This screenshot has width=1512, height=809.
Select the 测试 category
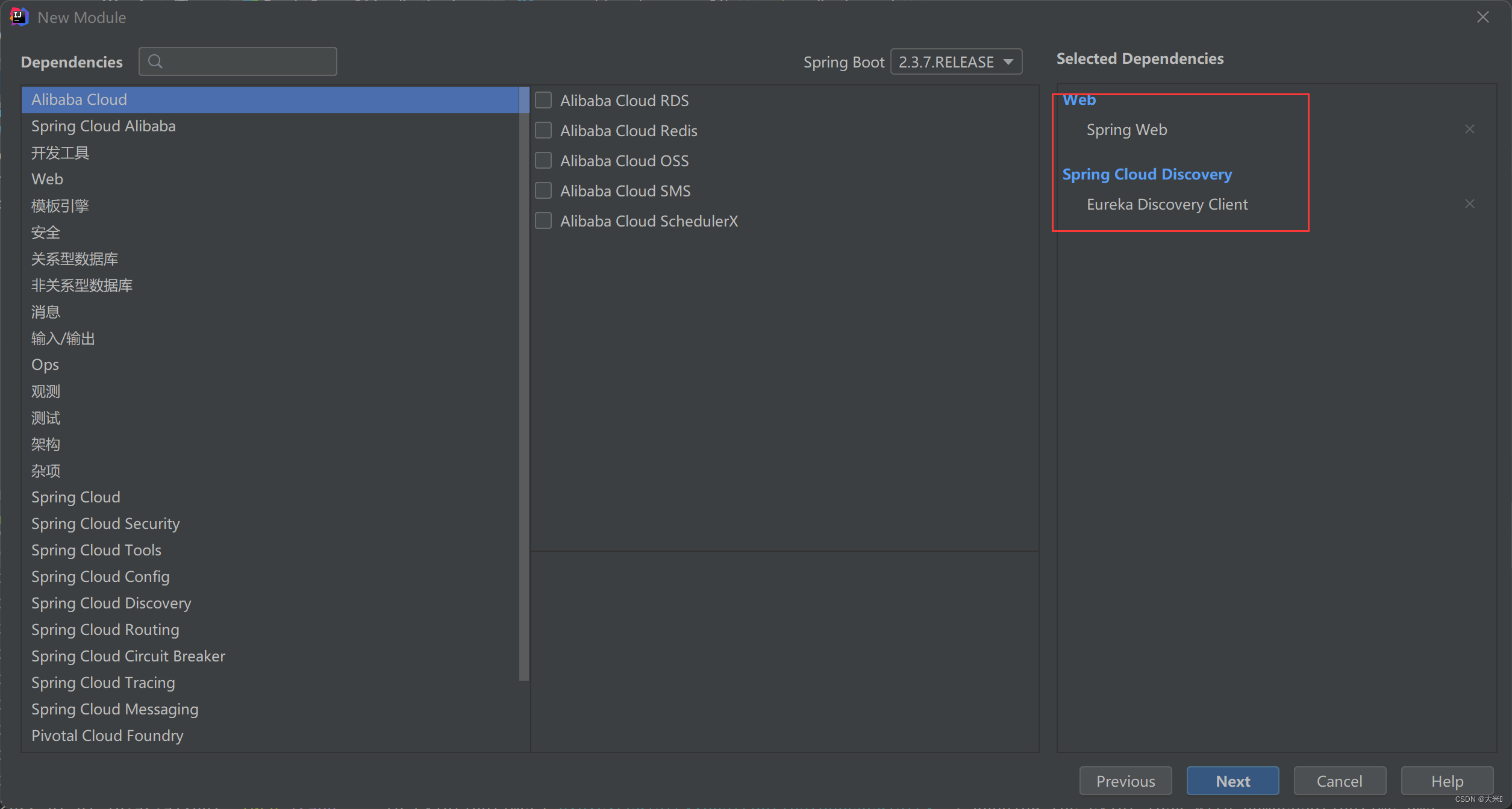270,417
